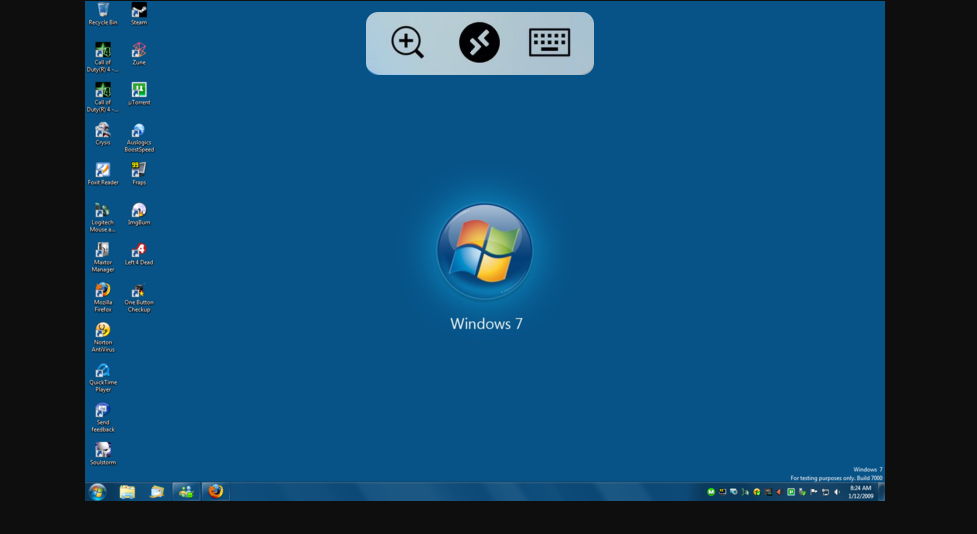
Task: Select the ImgBurn desktop shortcut
Action: pos(139,211)
